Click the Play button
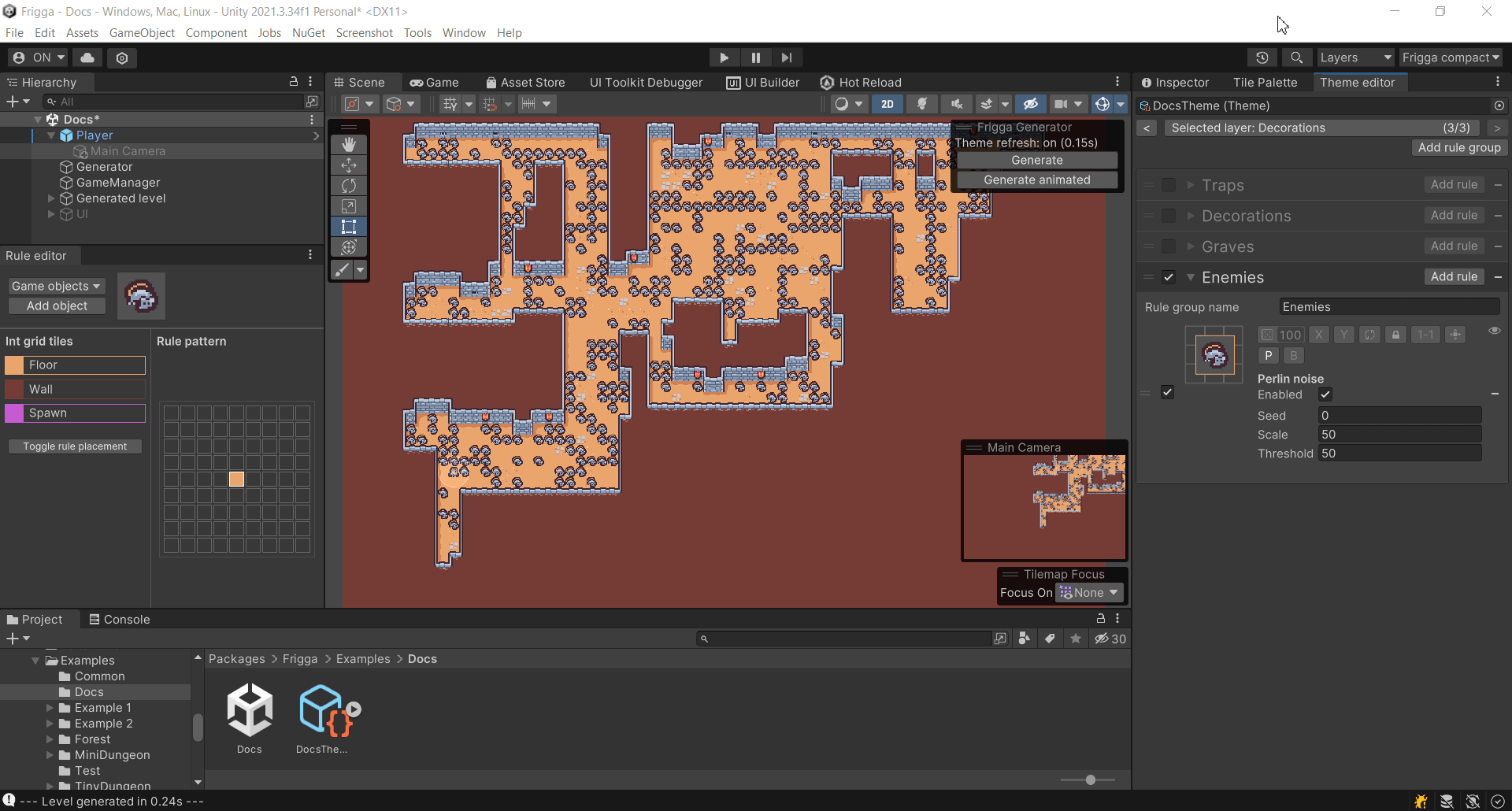1512x811 pixels. [x=724, y=57]
